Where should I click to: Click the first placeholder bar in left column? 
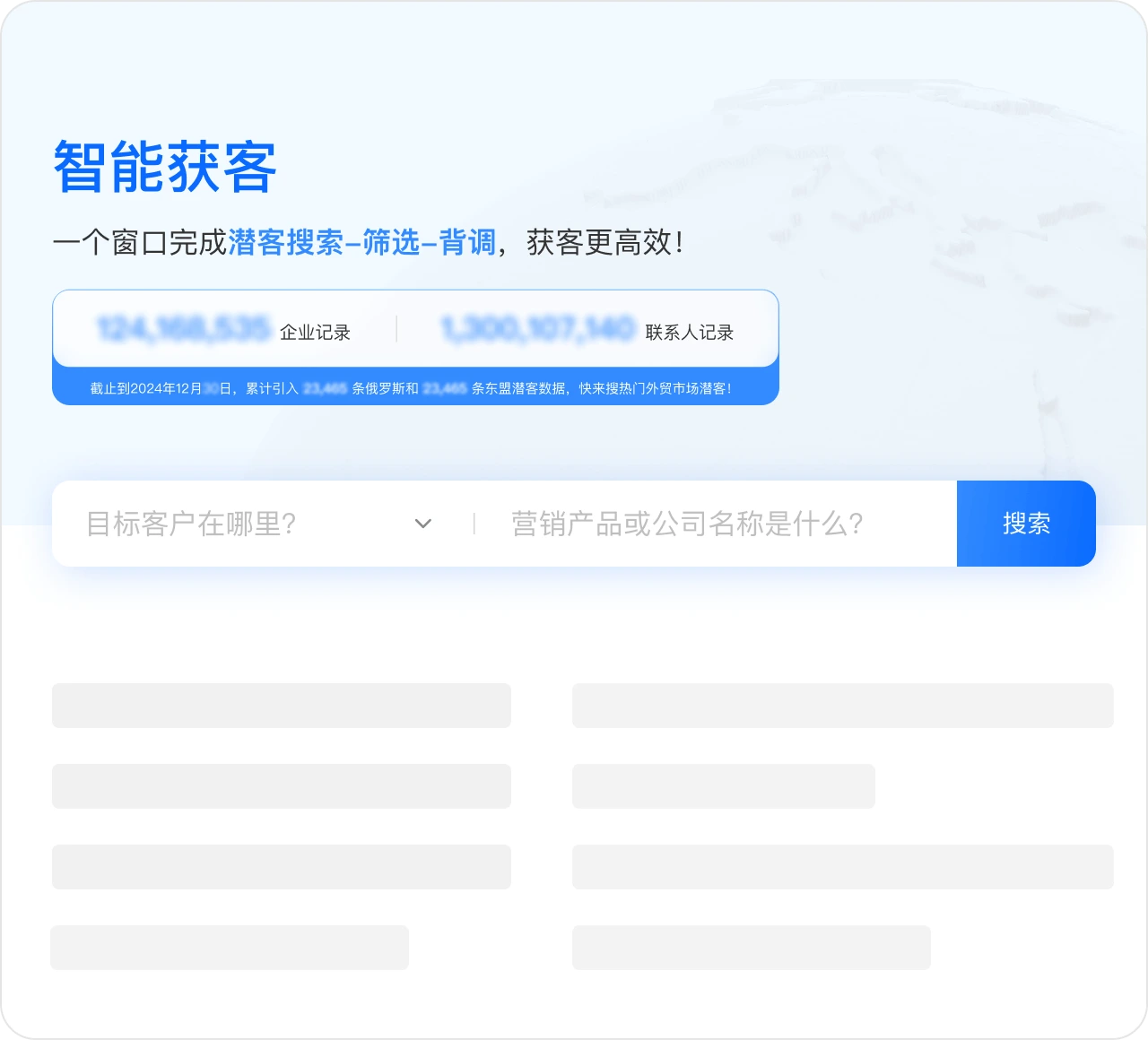[x=281, y=706]
